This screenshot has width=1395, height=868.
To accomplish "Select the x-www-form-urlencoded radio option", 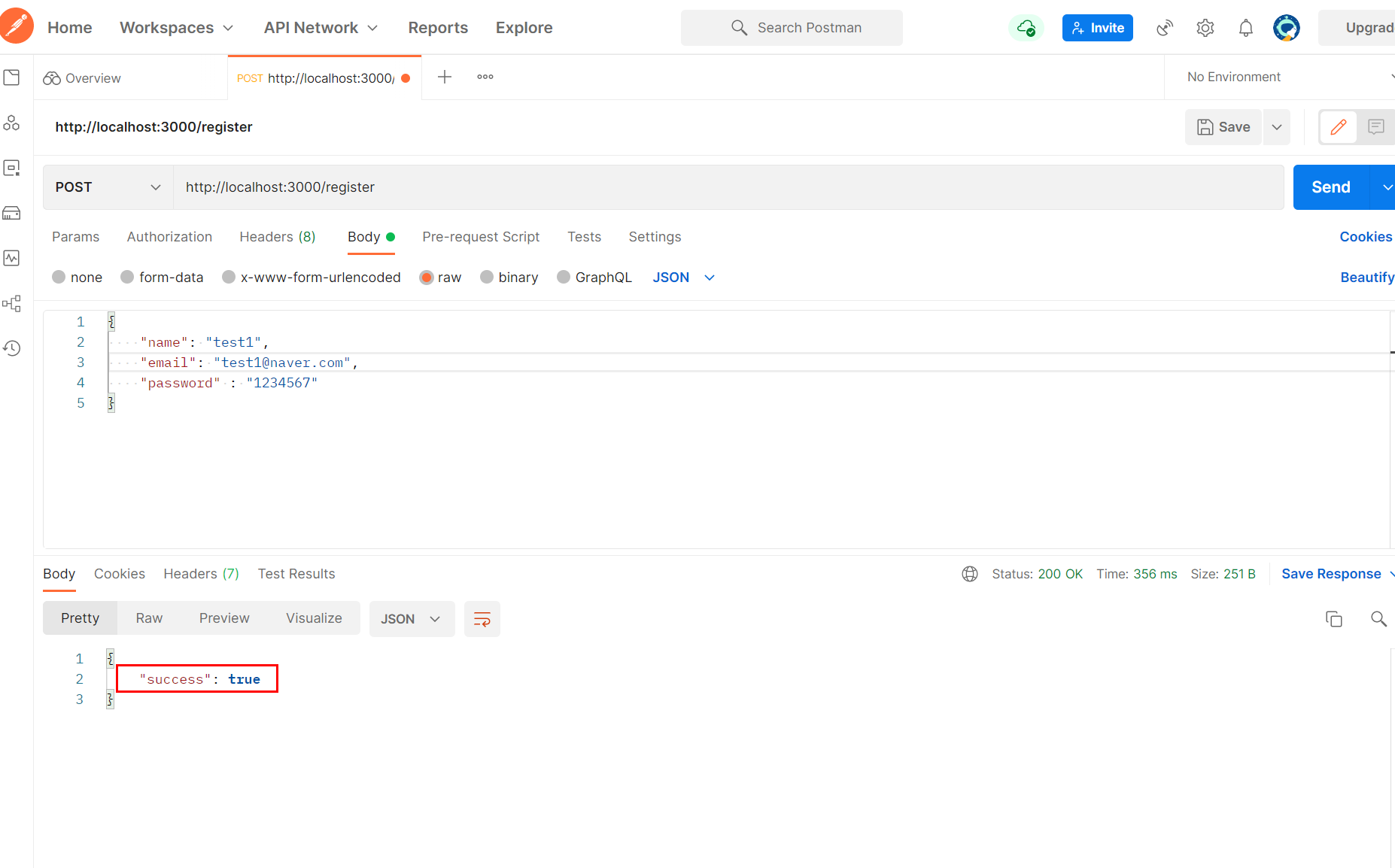I will tap(229, 277).
